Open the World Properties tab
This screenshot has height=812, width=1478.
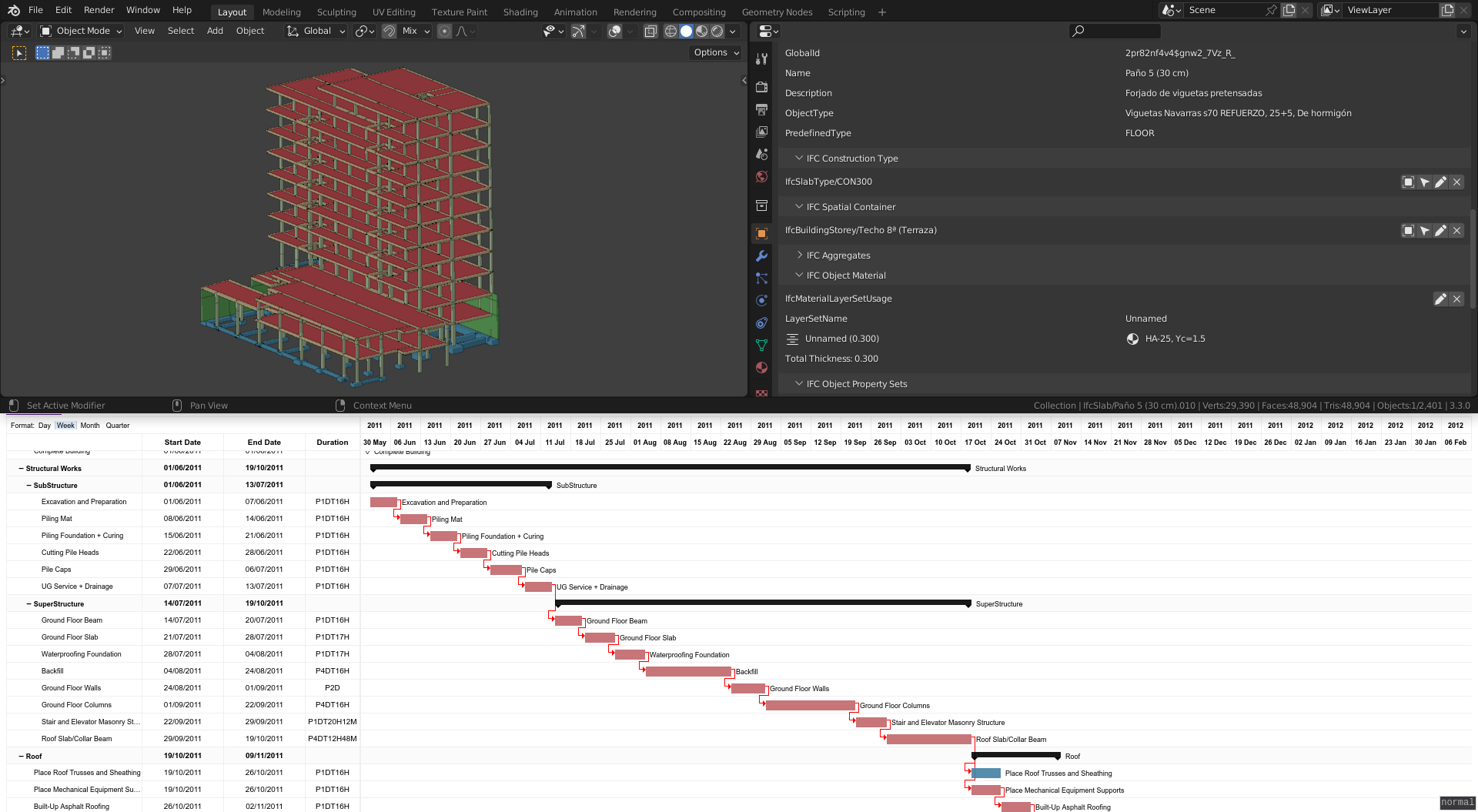(x=761, y=177)
